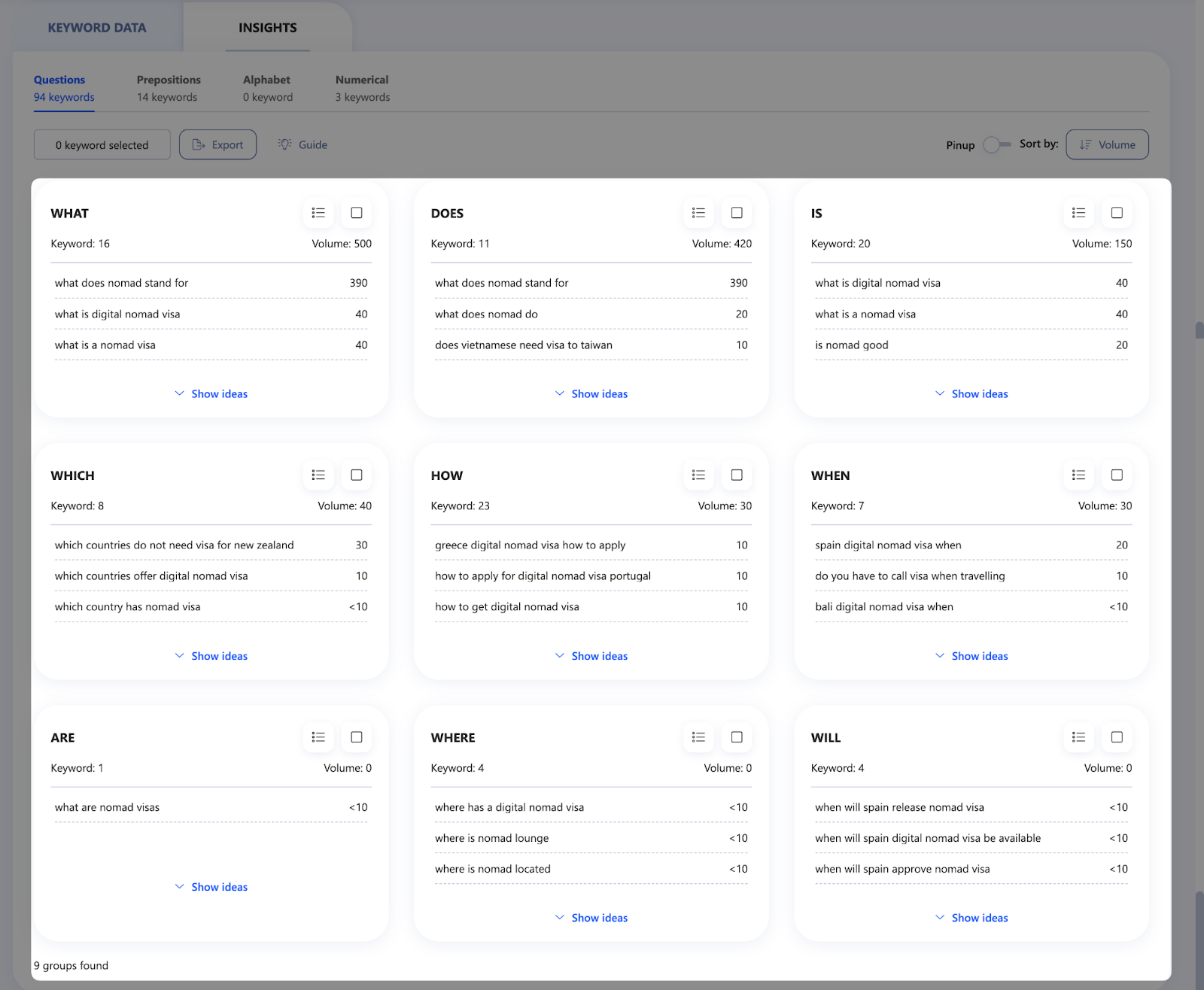Expand Show ideas in ARE card
The width and height of the screenshot is (1204, 990).
coord(211,887)
